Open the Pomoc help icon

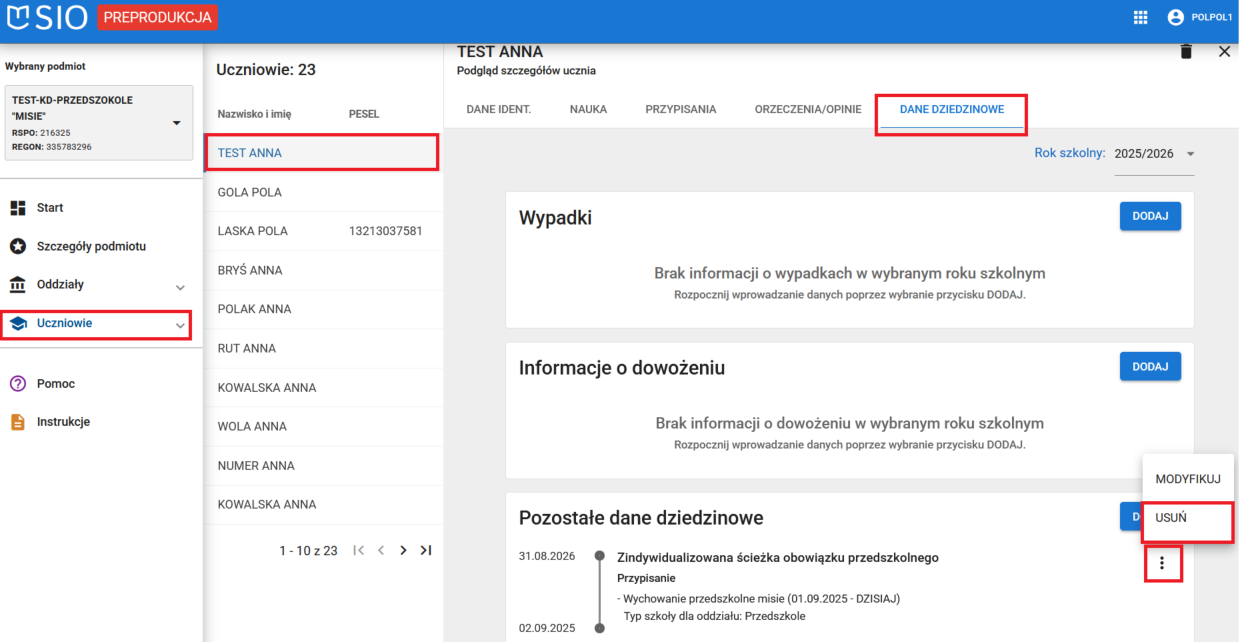click(17, 383)
